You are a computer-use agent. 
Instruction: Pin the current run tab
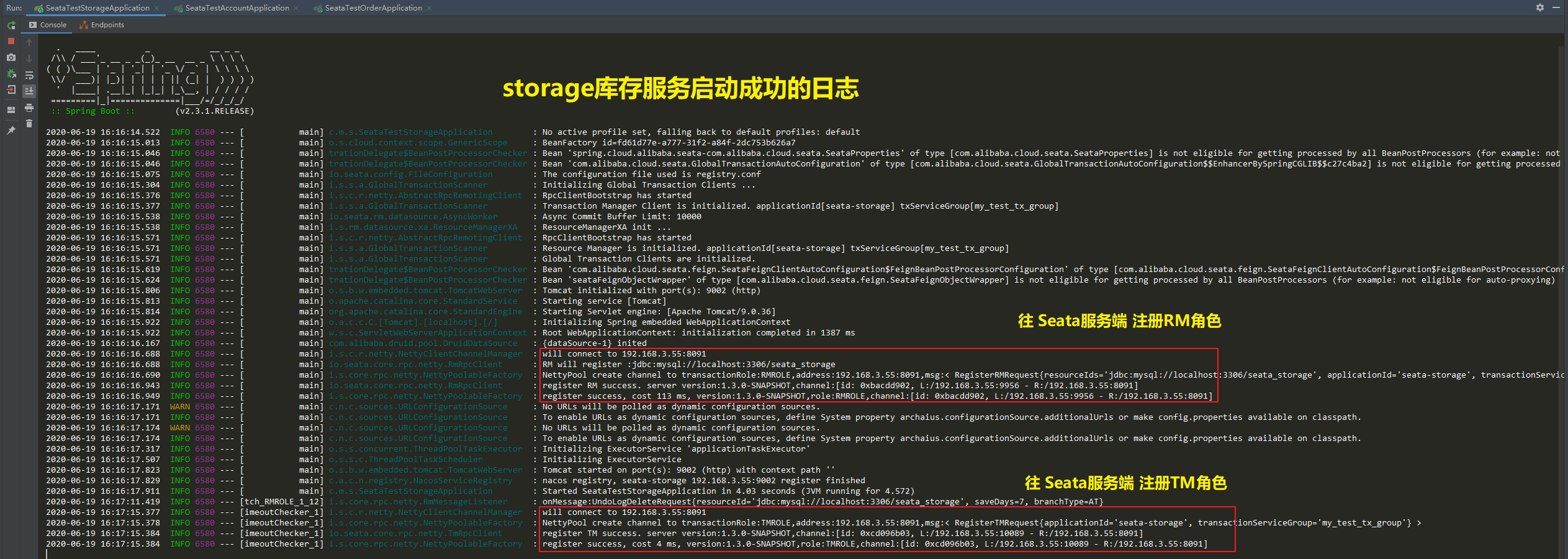11,130
